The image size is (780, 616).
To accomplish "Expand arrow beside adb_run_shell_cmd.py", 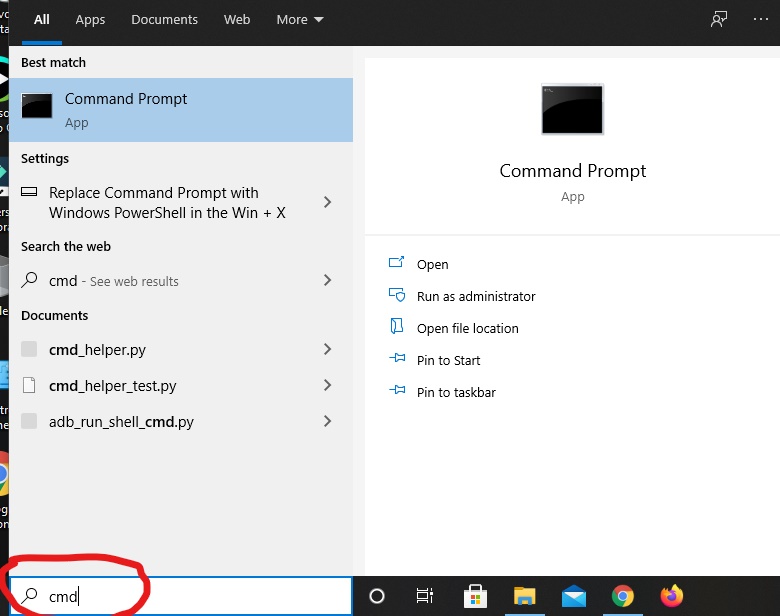I will [327, 421].
